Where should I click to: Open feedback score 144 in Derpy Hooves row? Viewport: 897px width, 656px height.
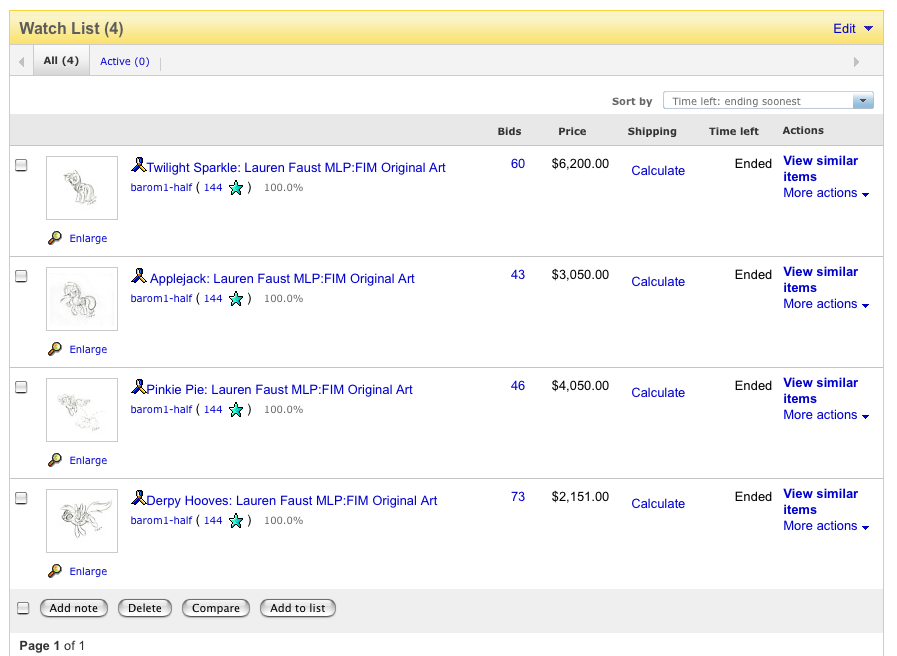coord(213,520)
